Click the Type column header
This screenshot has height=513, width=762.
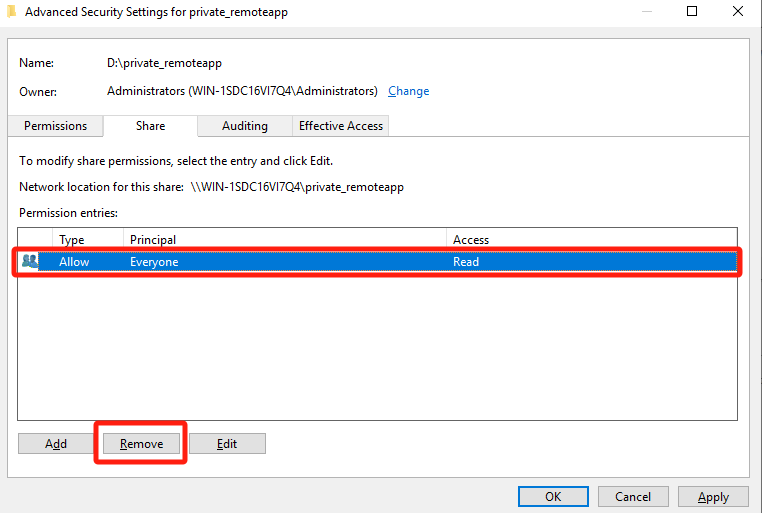(x=72, y=240)
